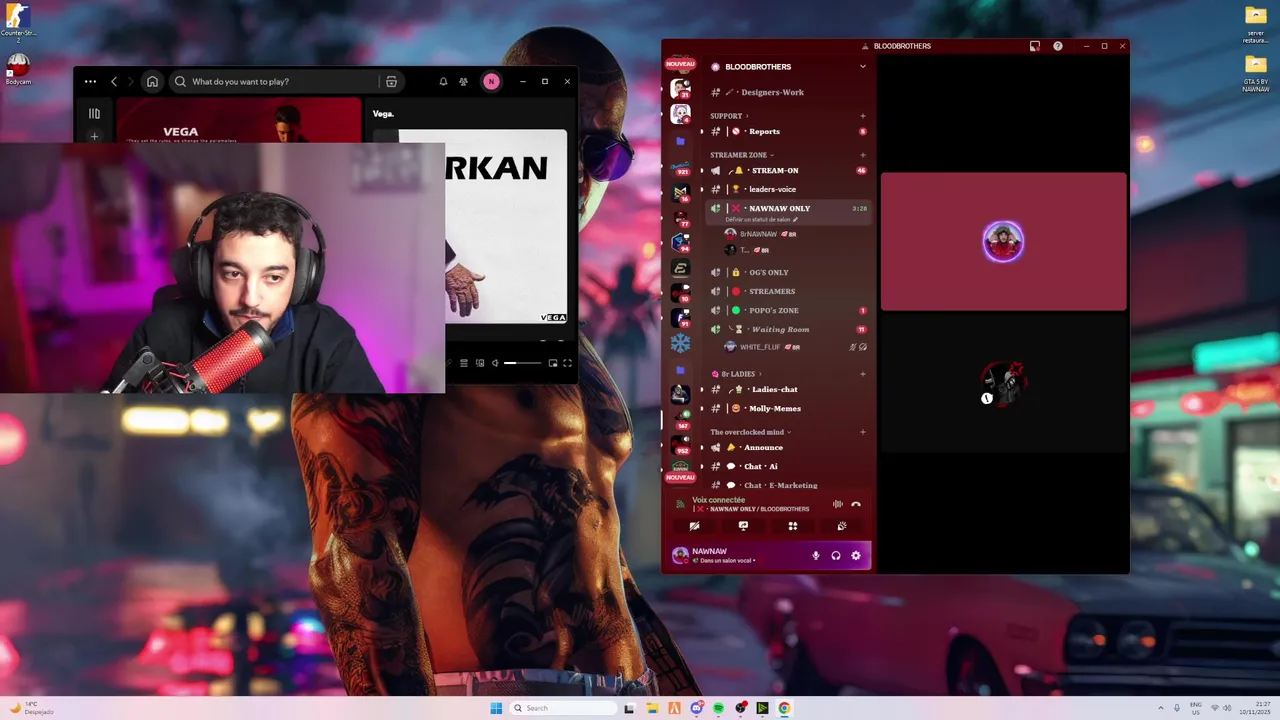
Task: Toggle Your Library panel in Spotify
Action: [94, 114]
